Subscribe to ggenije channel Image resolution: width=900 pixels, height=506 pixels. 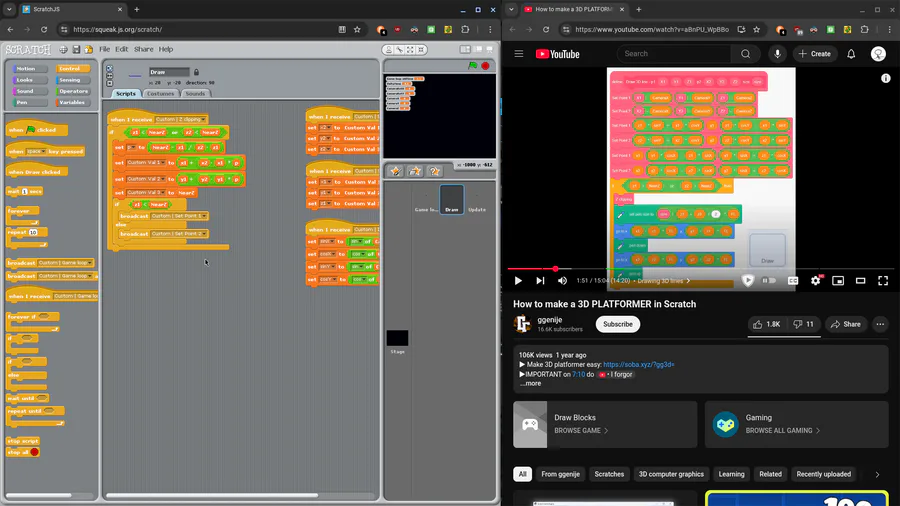click(x=618, y=324)
